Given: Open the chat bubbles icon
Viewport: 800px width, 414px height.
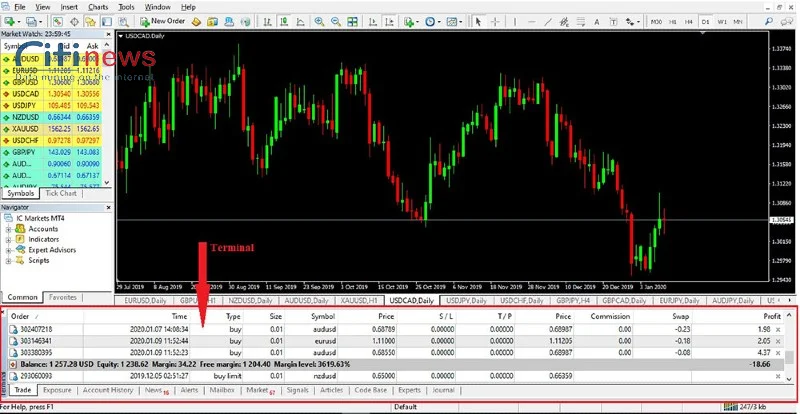Looking at the screenshot, I should pos(786,21).
